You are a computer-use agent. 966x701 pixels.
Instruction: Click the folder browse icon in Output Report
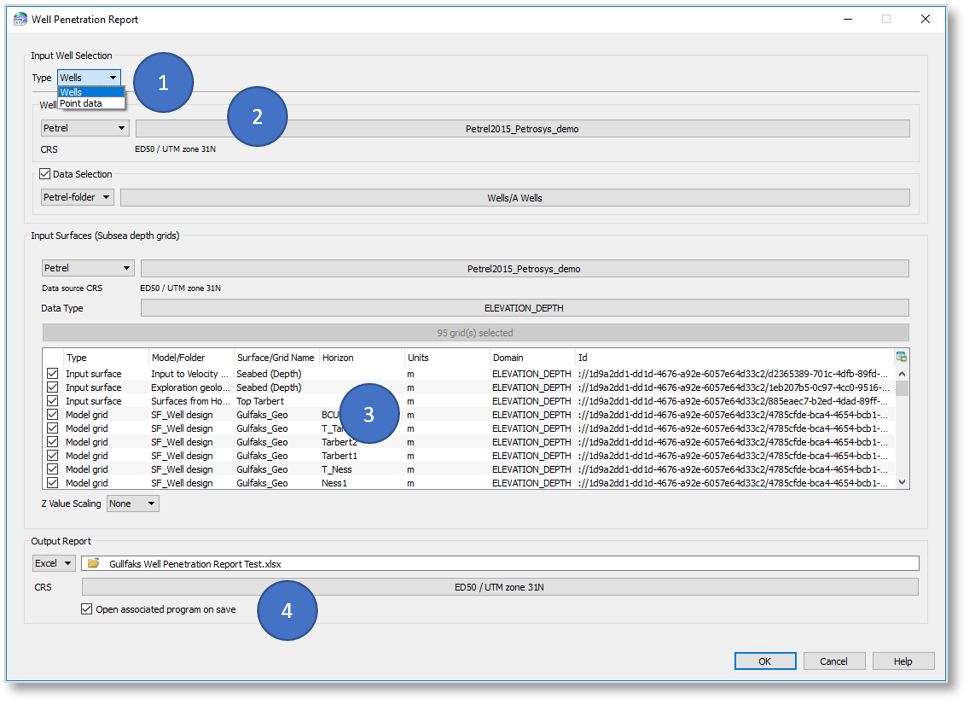[x=93, y=564]
